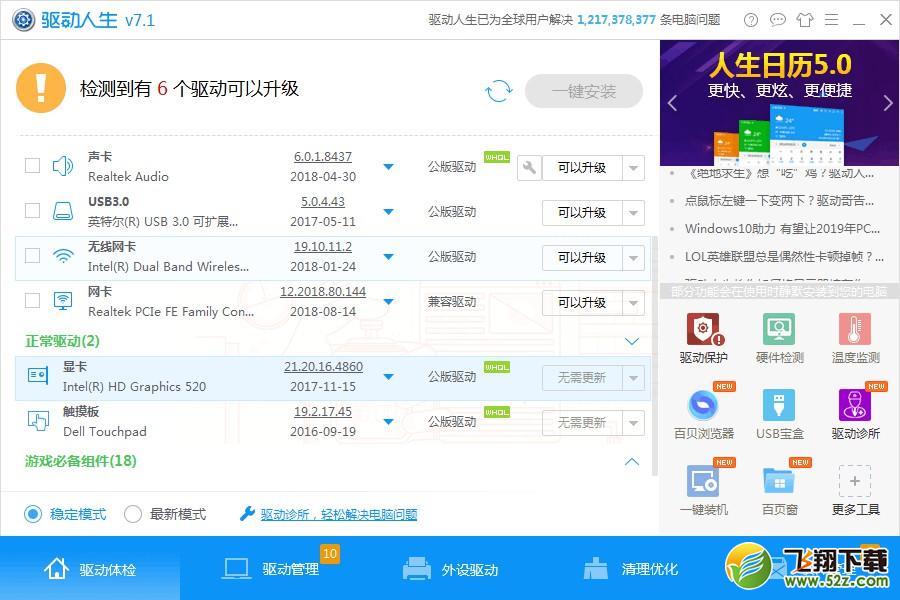Collapse the 正常驱动(2) section
Image resolution: width=900 pixels, height=600 pixels.
tap(631, 341)
